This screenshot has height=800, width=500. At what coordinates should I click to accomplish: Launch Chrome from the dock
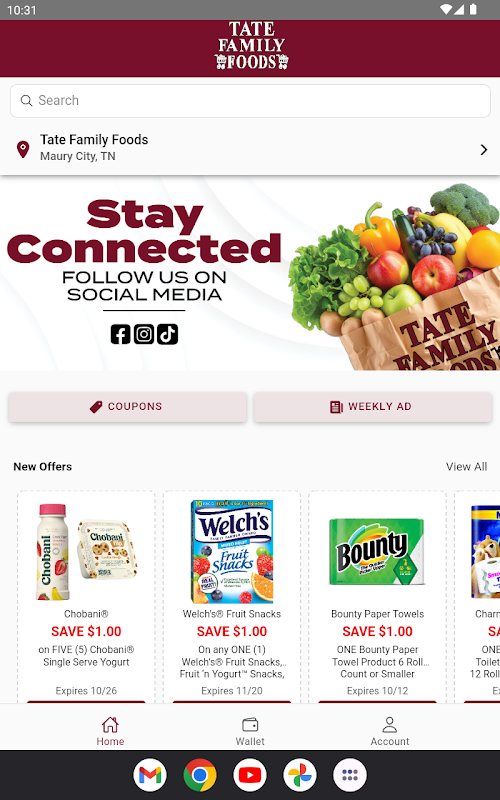pos(200,775)
